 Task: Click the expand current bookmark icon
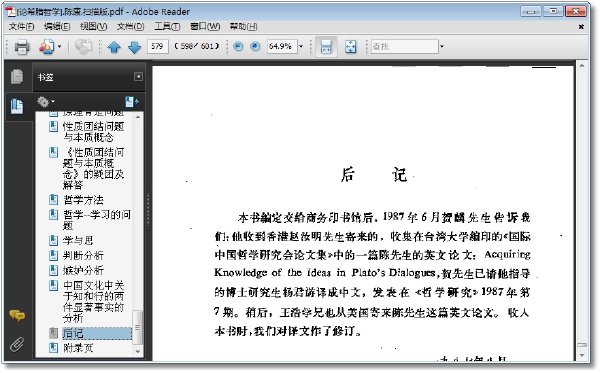132,102
